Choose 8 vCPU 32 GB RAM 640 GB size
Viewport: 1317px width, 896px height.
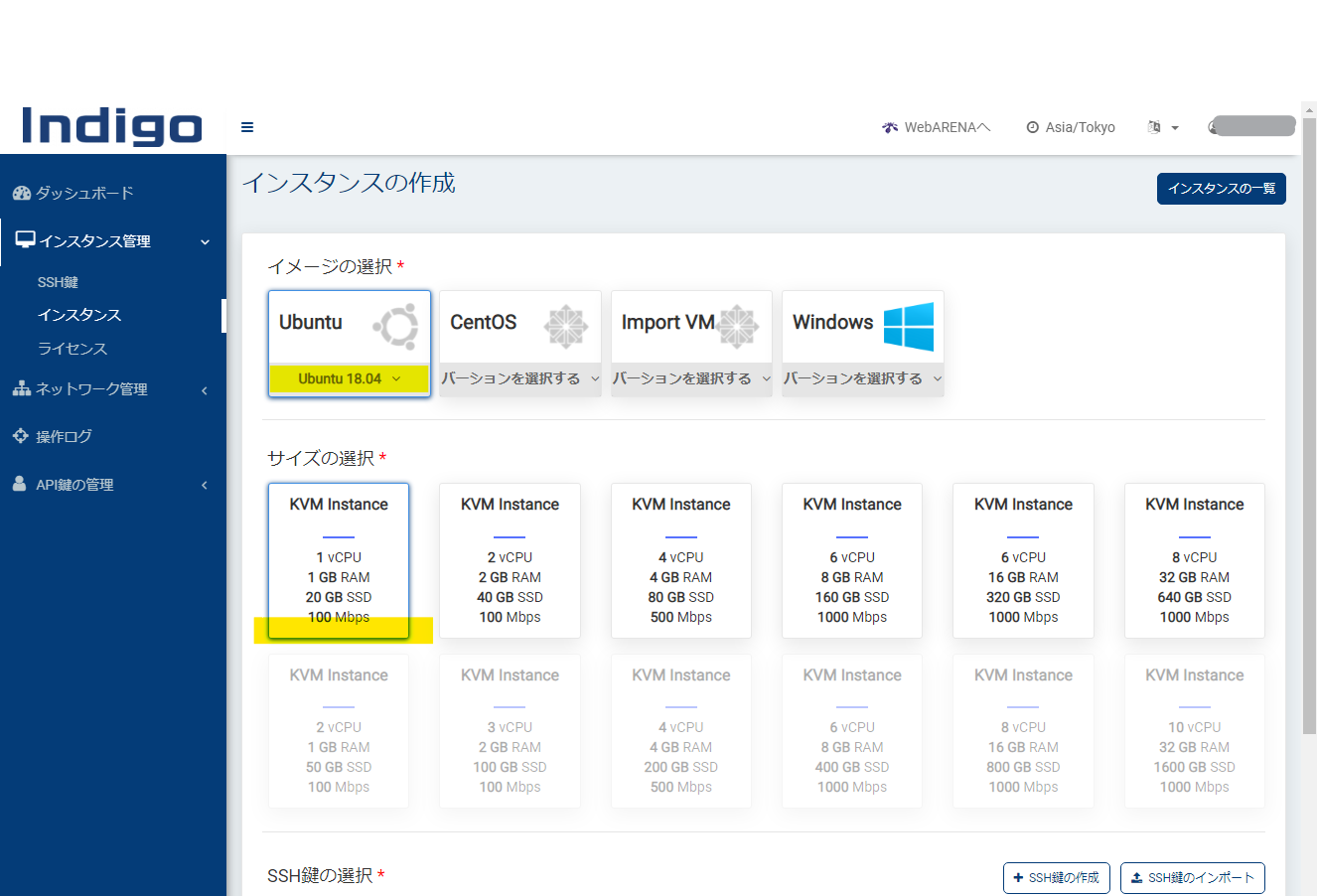tap(1194, 560)
